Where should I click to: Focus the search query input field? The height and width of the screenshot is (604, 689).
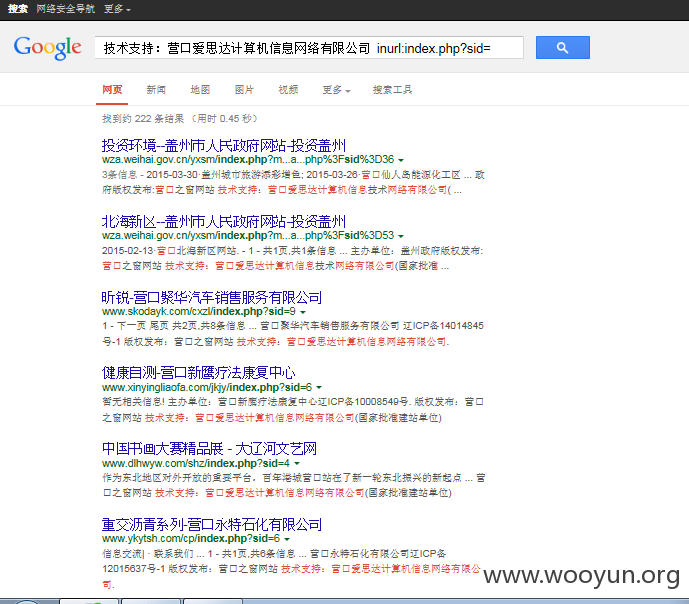(309, 47)
